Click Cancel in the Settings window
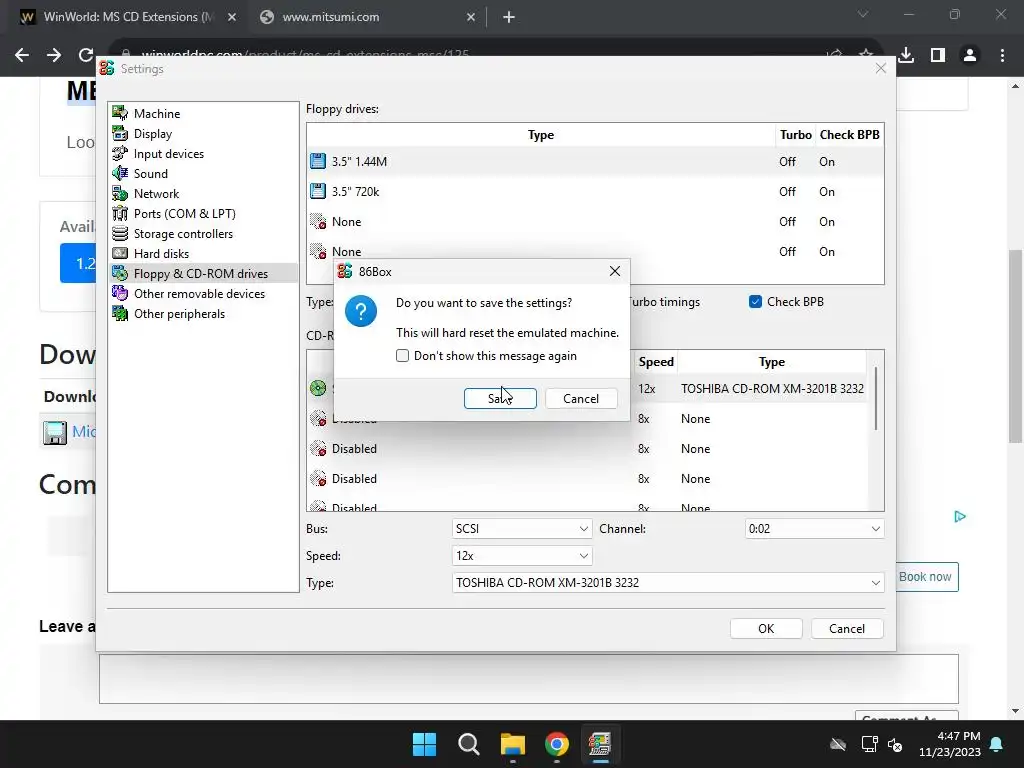This screenshot has height=768, width=1024. point(847,628)
